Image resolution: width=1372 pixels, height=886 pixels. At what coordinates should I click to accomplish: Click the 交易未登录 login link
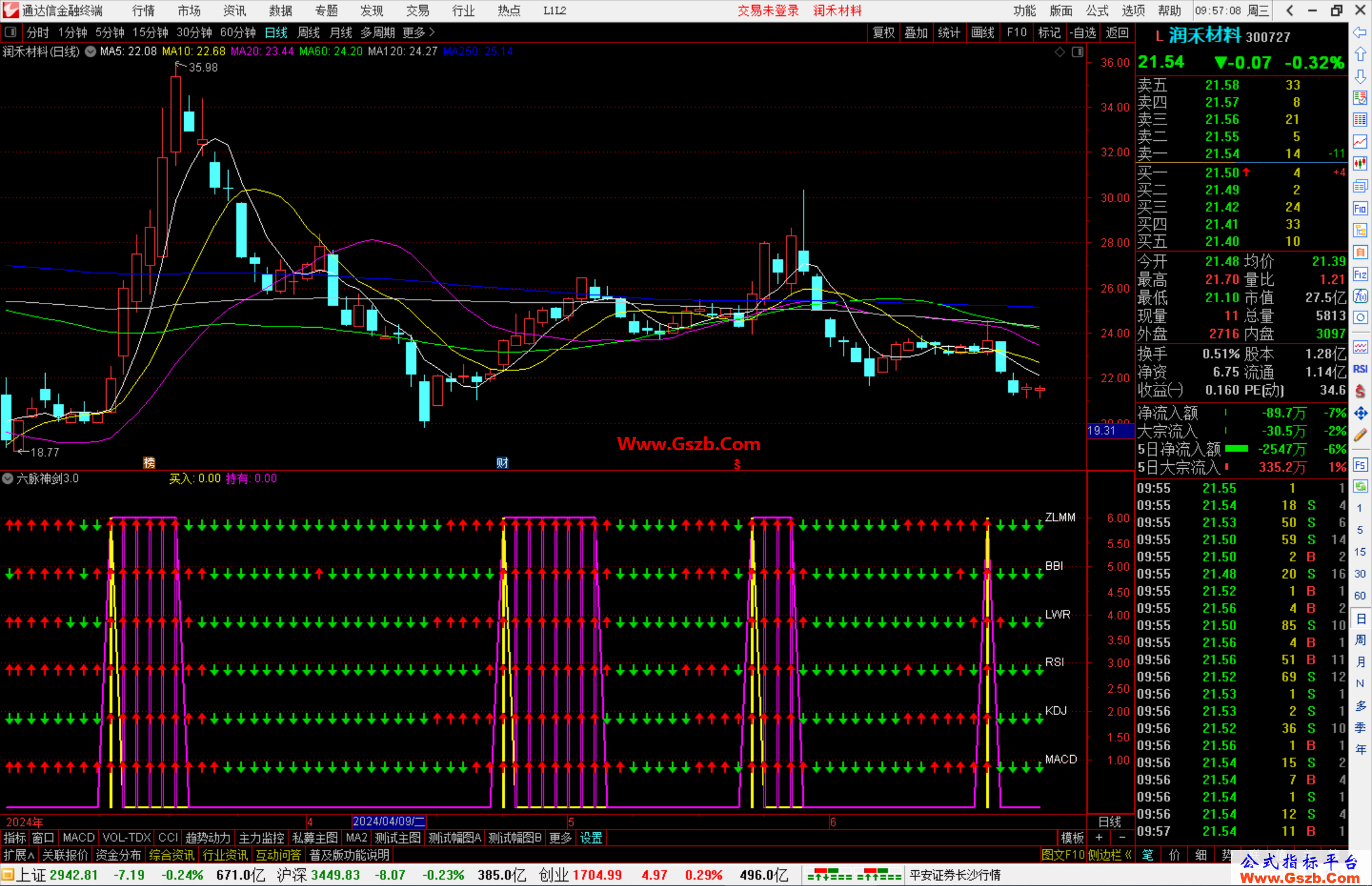(x=769, y=10)
